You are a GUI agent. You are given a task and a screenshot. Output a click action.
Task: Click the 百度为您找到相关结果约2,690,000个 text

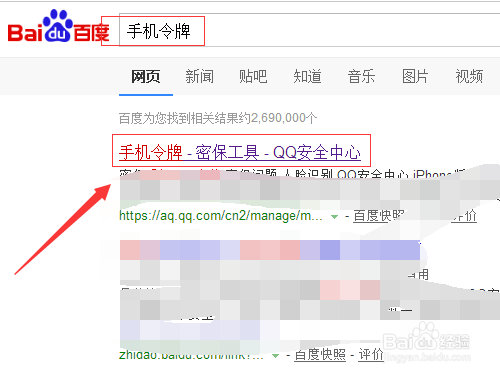218,118
